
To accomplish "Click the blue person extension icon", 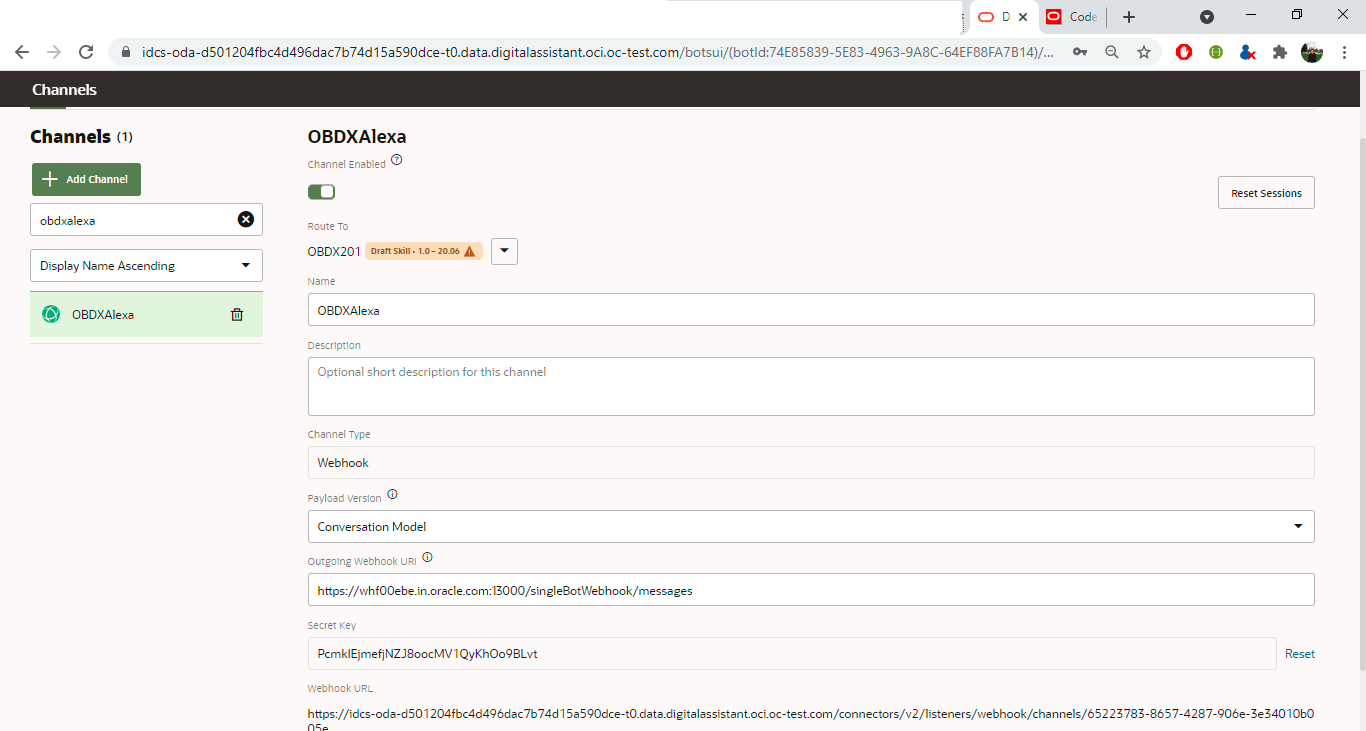I will point(1247,52).
